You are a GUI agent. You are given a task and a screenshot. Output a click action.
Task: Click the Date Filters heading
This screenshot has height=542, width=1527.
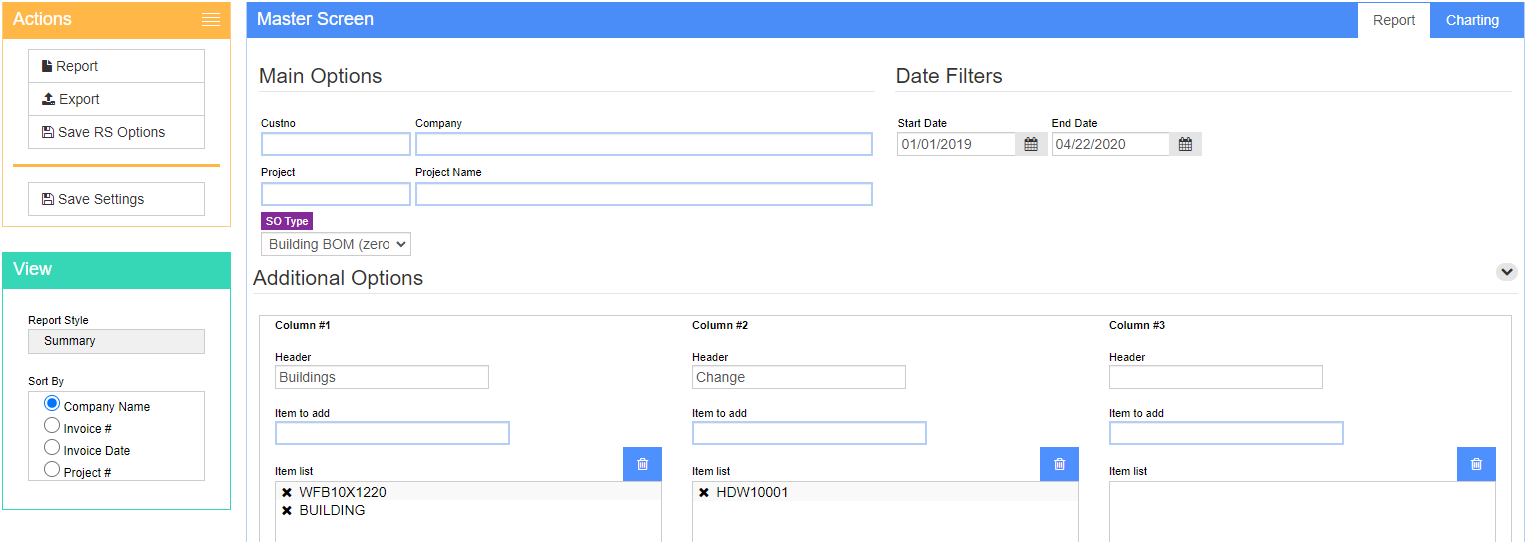949,76
